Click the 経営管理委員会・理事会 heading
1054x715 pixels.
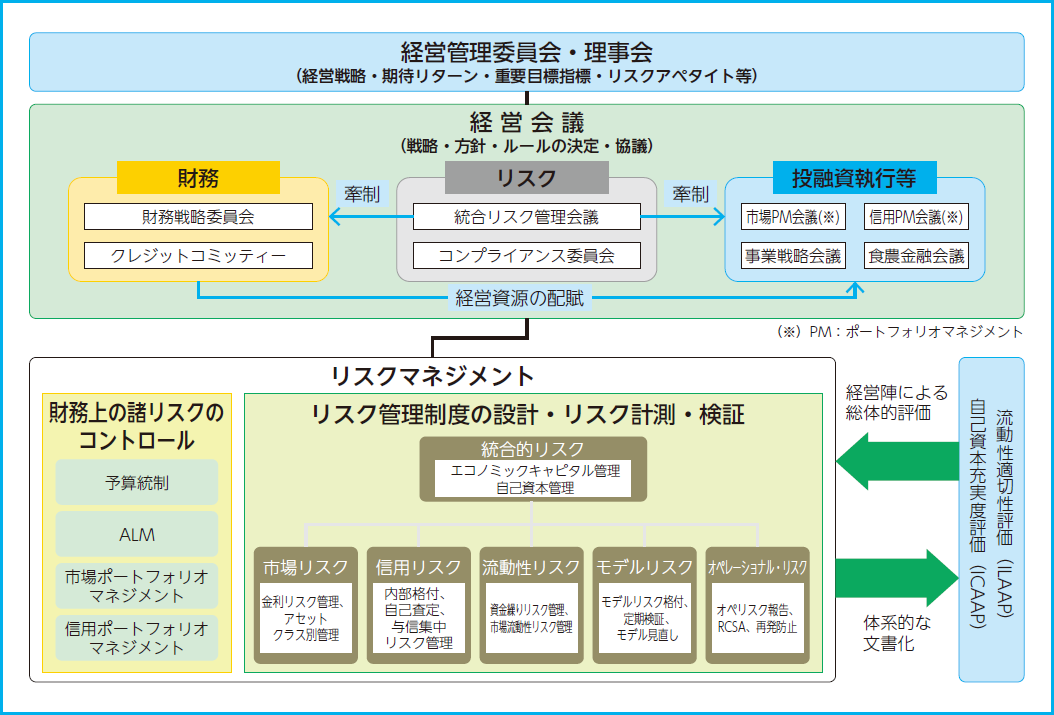click(x=526, y=52)
